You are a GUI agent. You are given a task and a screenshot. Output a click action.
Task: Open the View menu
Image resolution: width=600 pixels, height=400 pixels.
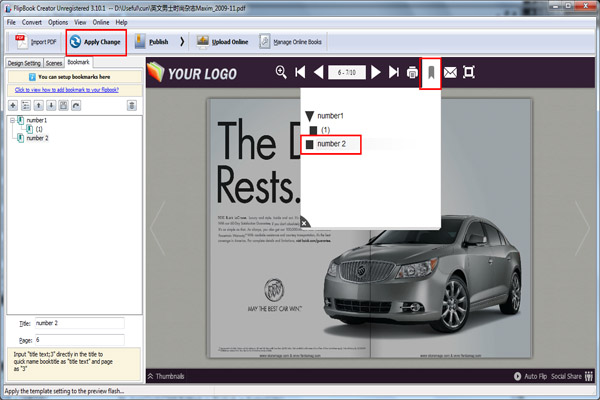click(80, 22)
